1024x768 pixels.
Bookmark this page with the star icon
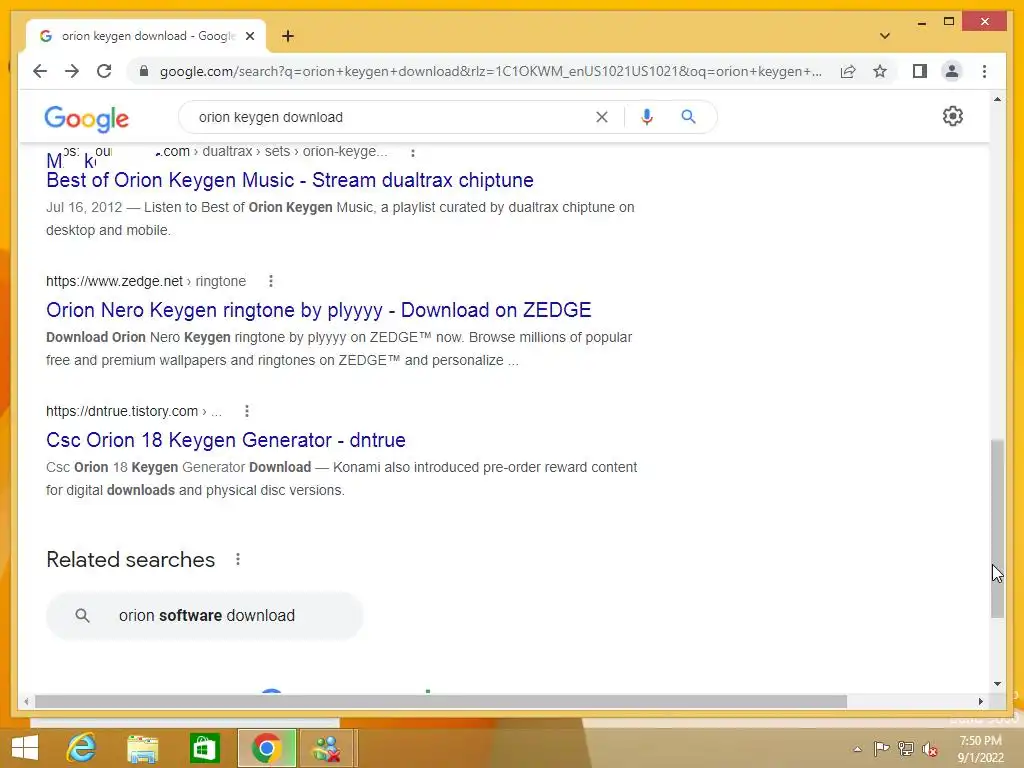pyautogui.click(x=880, y=71)
